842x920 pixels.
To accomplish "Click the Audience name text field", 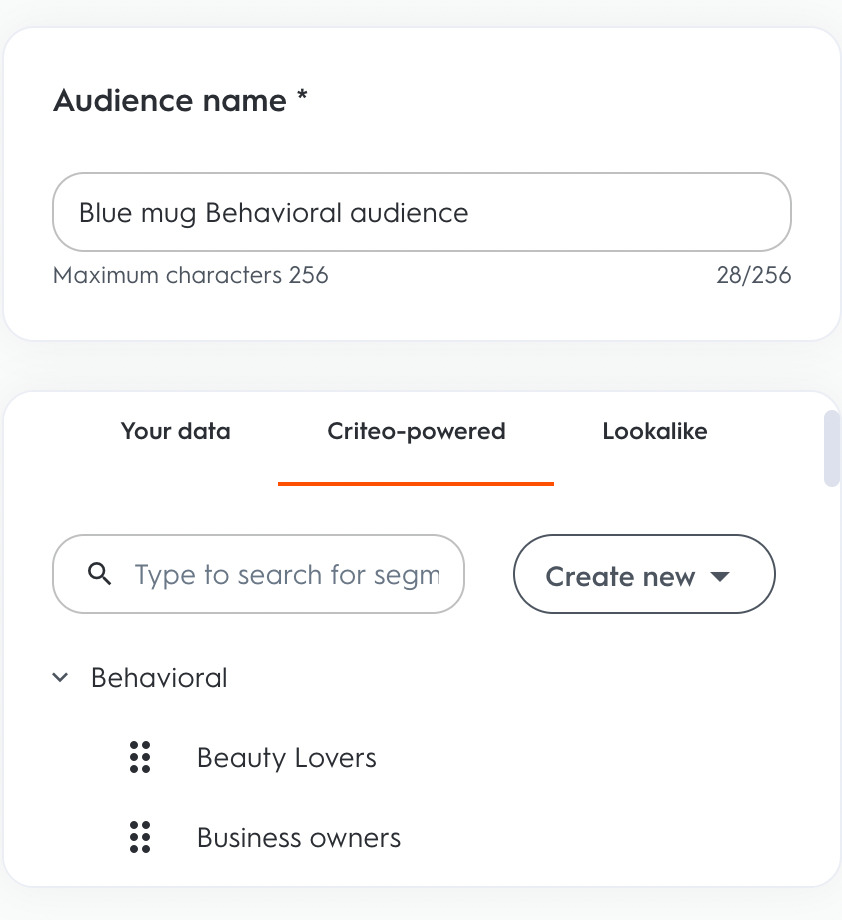I will [x=421, y=212].
